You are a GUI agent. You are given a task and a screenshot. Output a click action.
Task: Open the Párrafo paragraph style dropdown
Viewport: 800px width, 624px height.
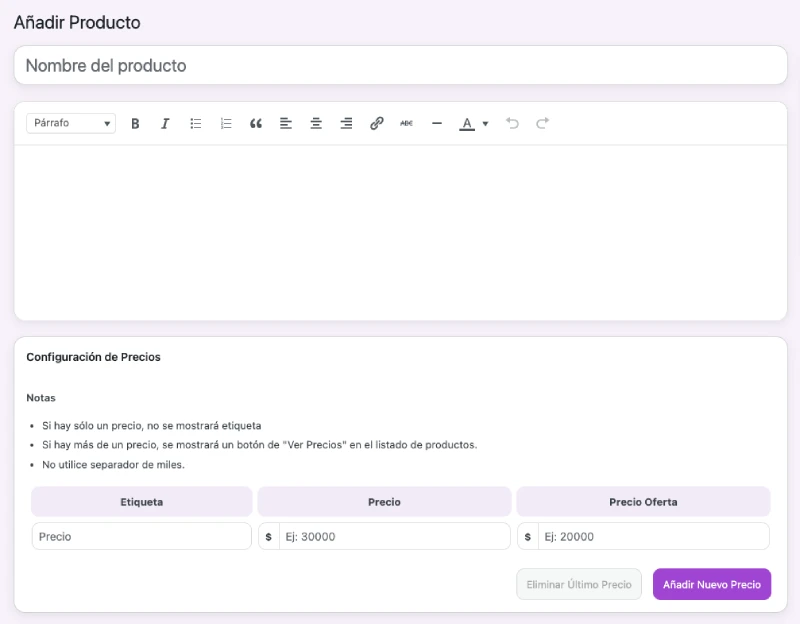(70, 122)
